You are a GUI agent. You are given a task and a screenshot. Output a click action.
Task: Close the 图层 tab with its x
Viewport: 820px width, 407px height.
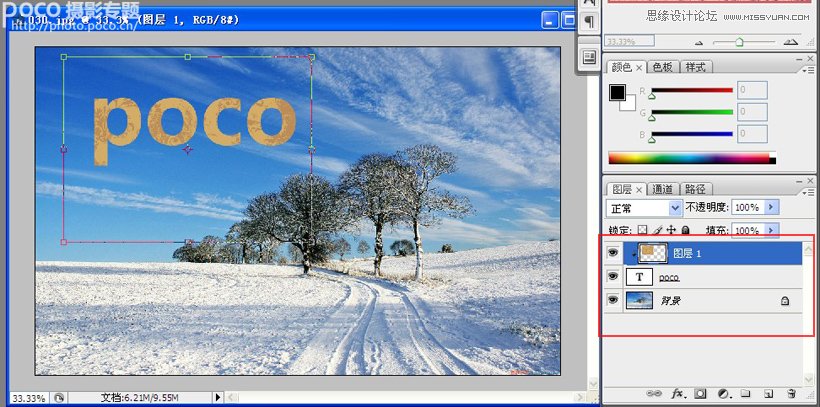(x=639, y=190)
